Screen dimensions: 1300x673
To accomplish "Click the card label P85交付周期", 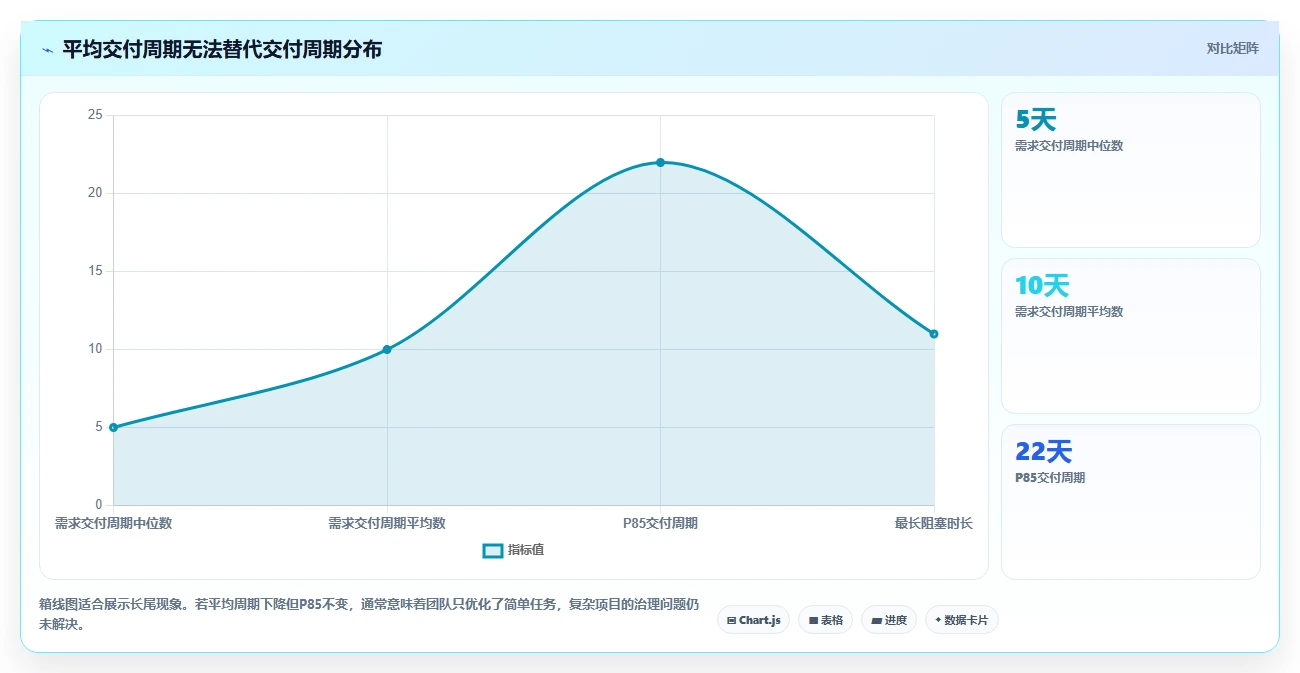I will [x=1050, y=477].
